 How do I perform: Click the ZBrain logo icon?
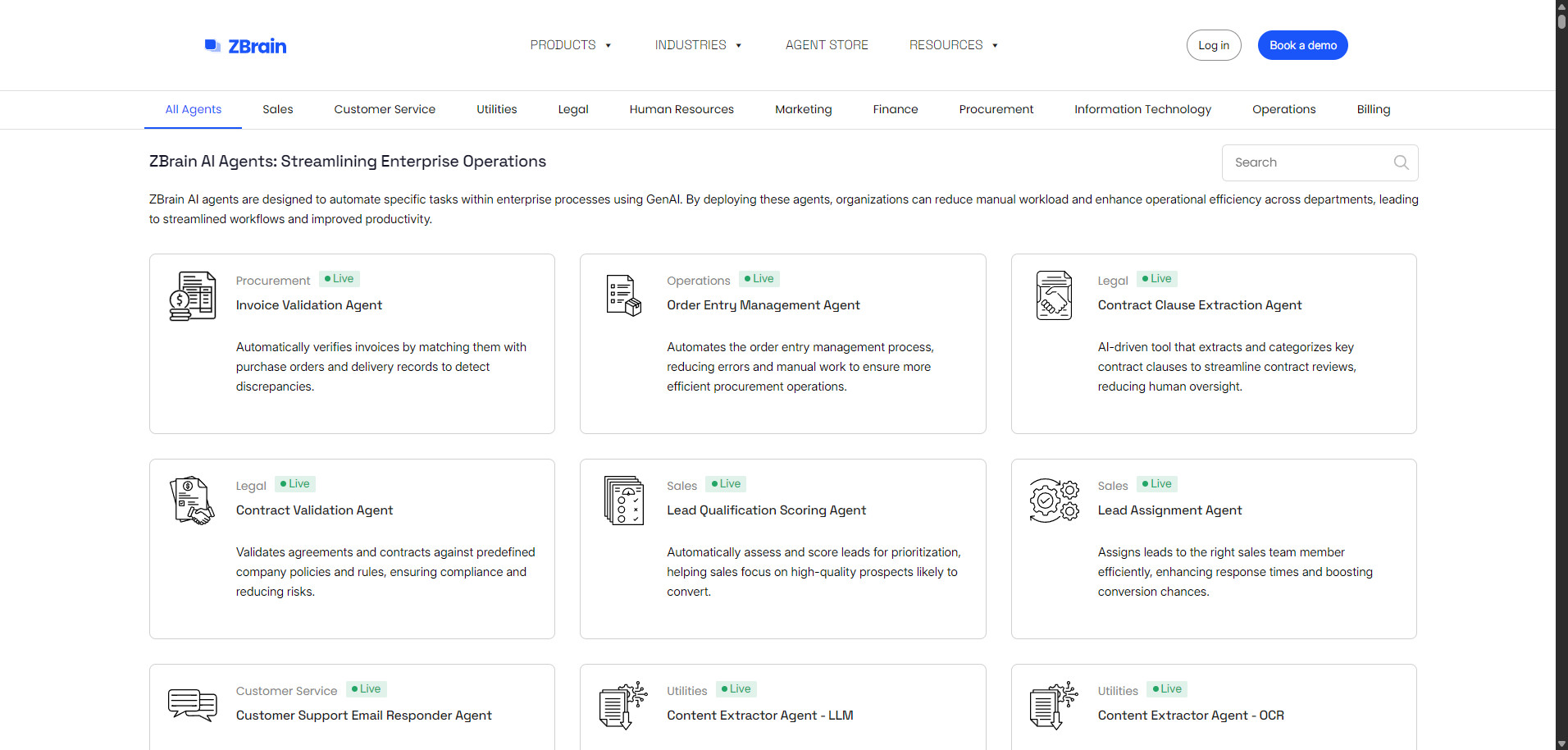(x=212, y=46)
